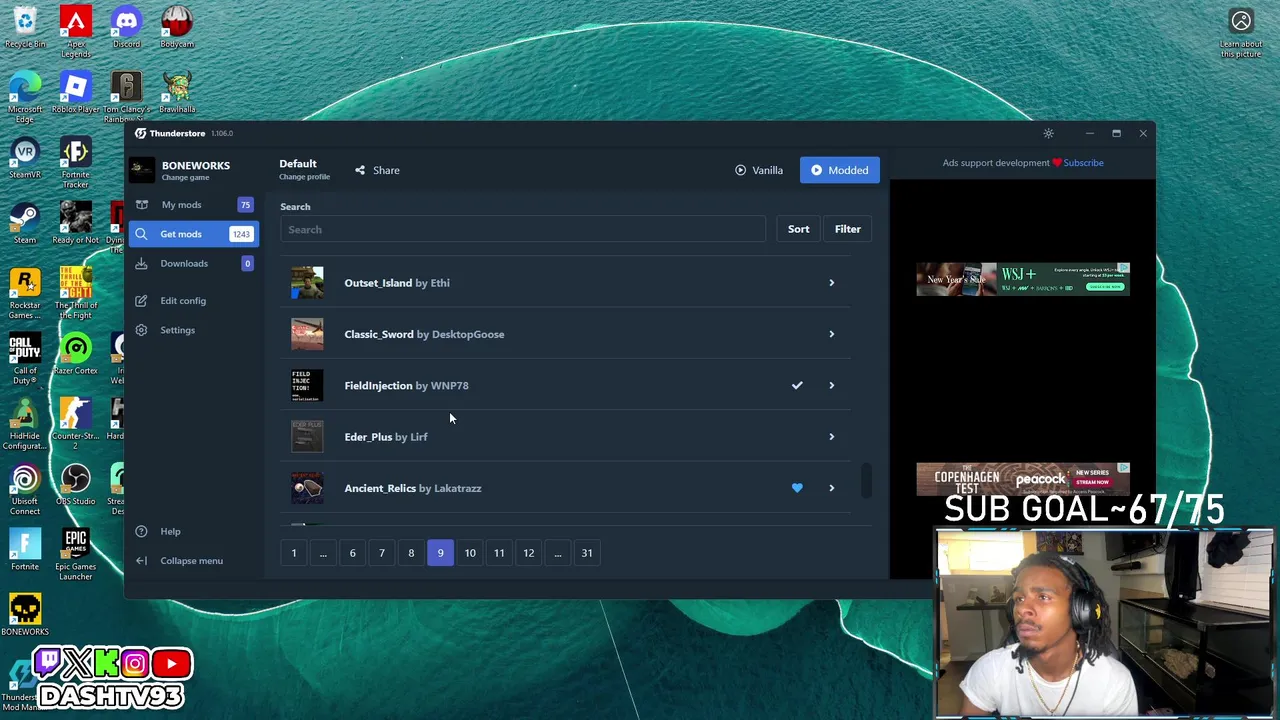
Task: Go to last page 31
Action: click(x=587, y=553)
